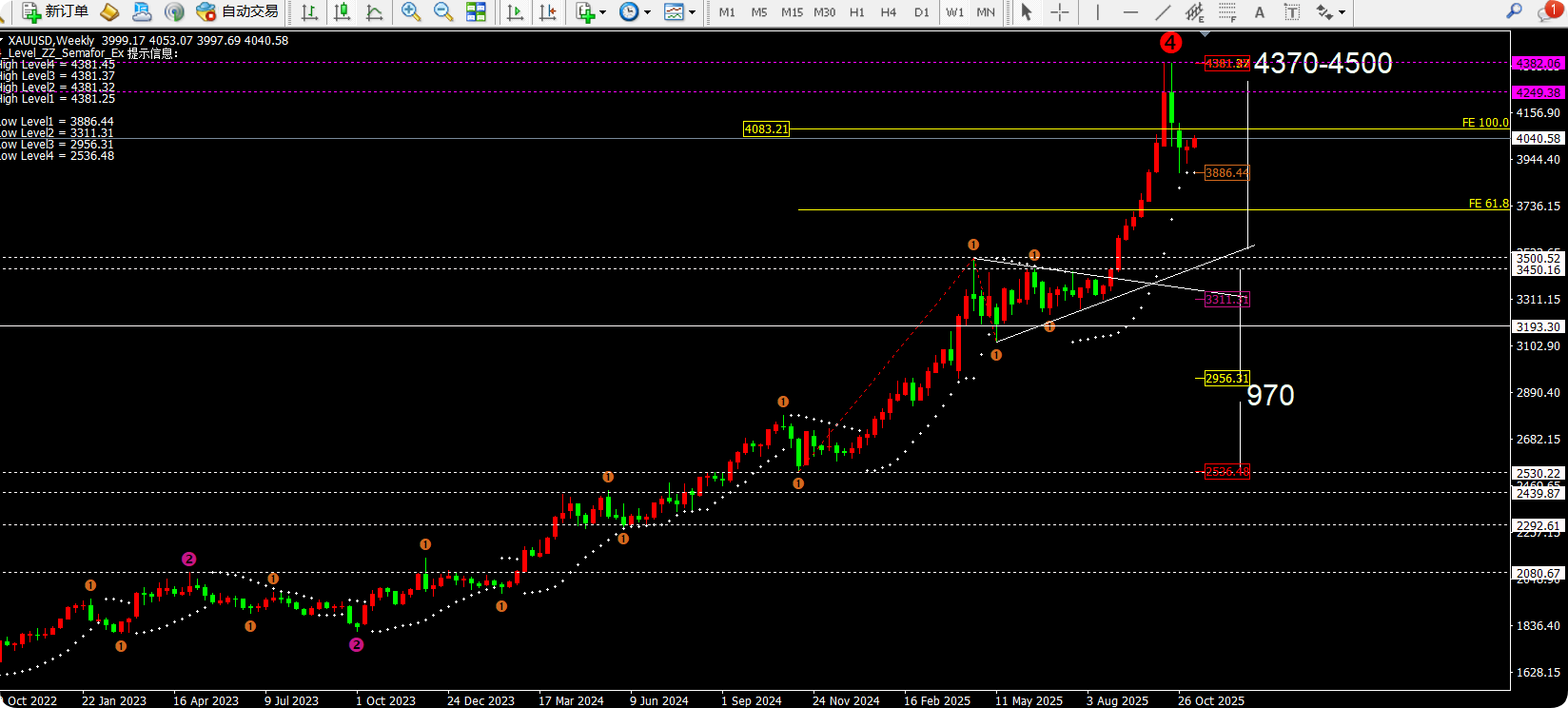Select the Fibonacci retracement tool
The height and width of the screenshot is (708, 1568).
[x=1227, y=12]
